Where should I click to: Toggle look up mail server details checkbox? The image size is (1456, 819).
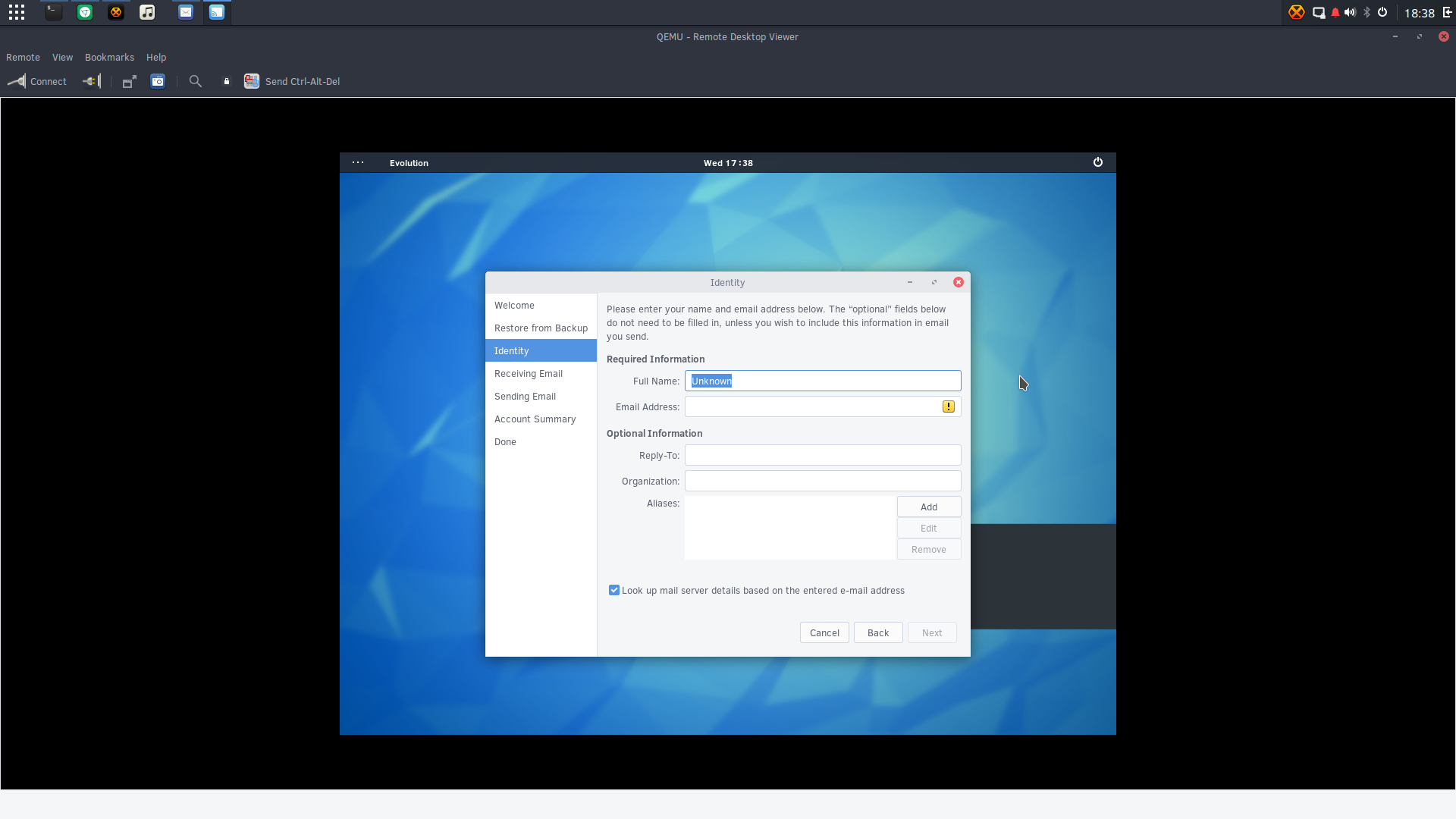point(614,590)
